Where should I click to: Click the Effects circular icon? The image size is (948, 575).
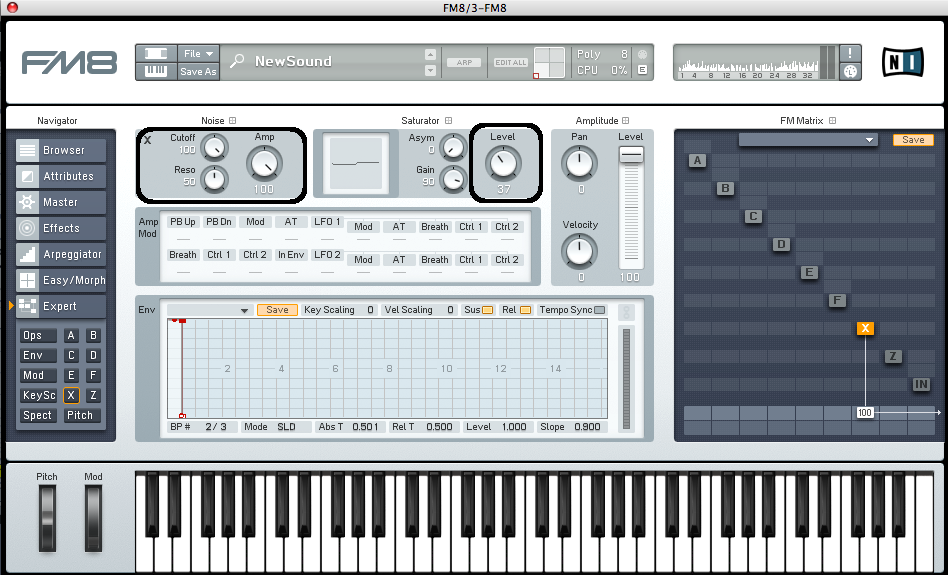(27, 228)
